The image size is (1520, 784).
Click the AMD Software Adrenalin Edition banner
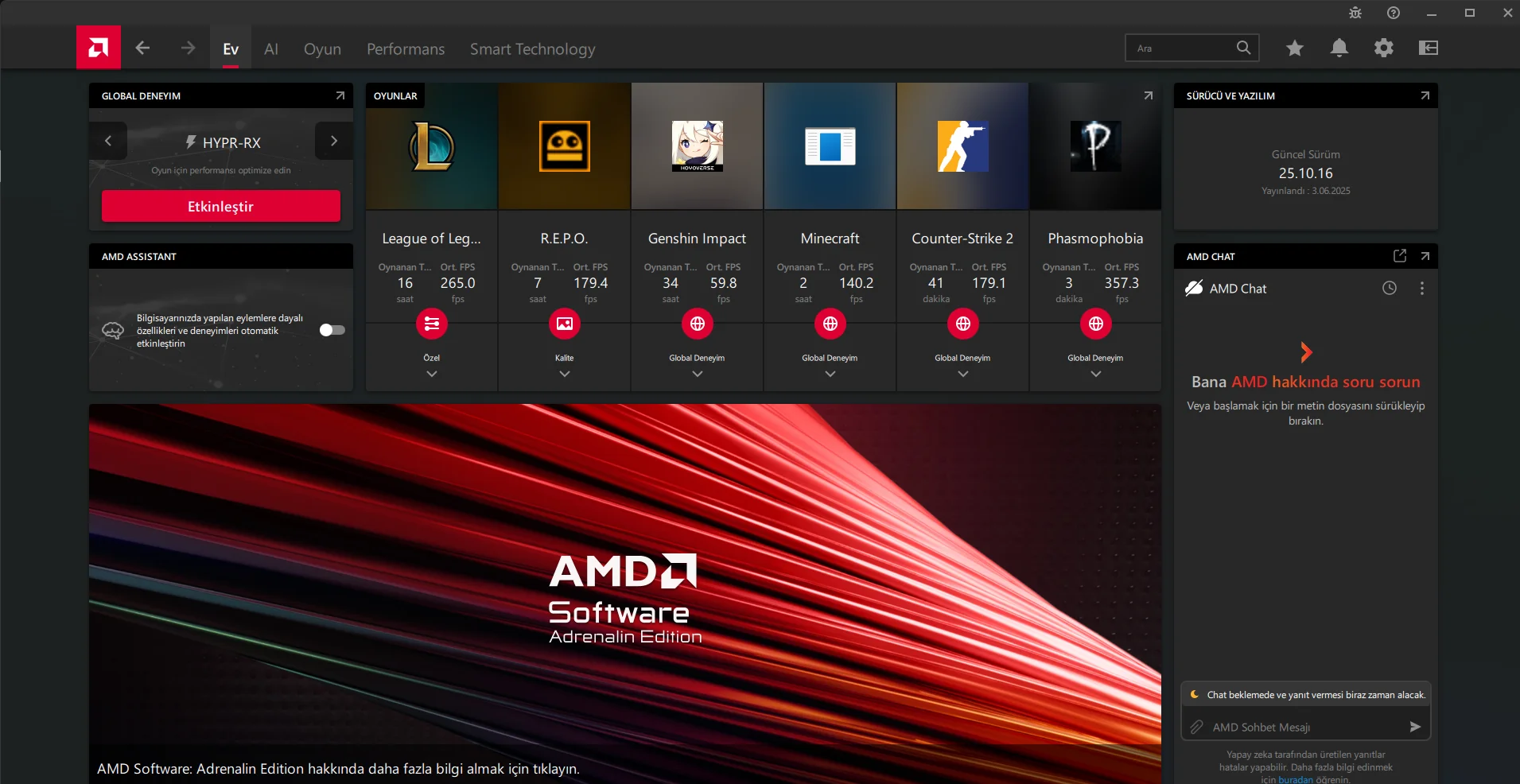(625, 594)
